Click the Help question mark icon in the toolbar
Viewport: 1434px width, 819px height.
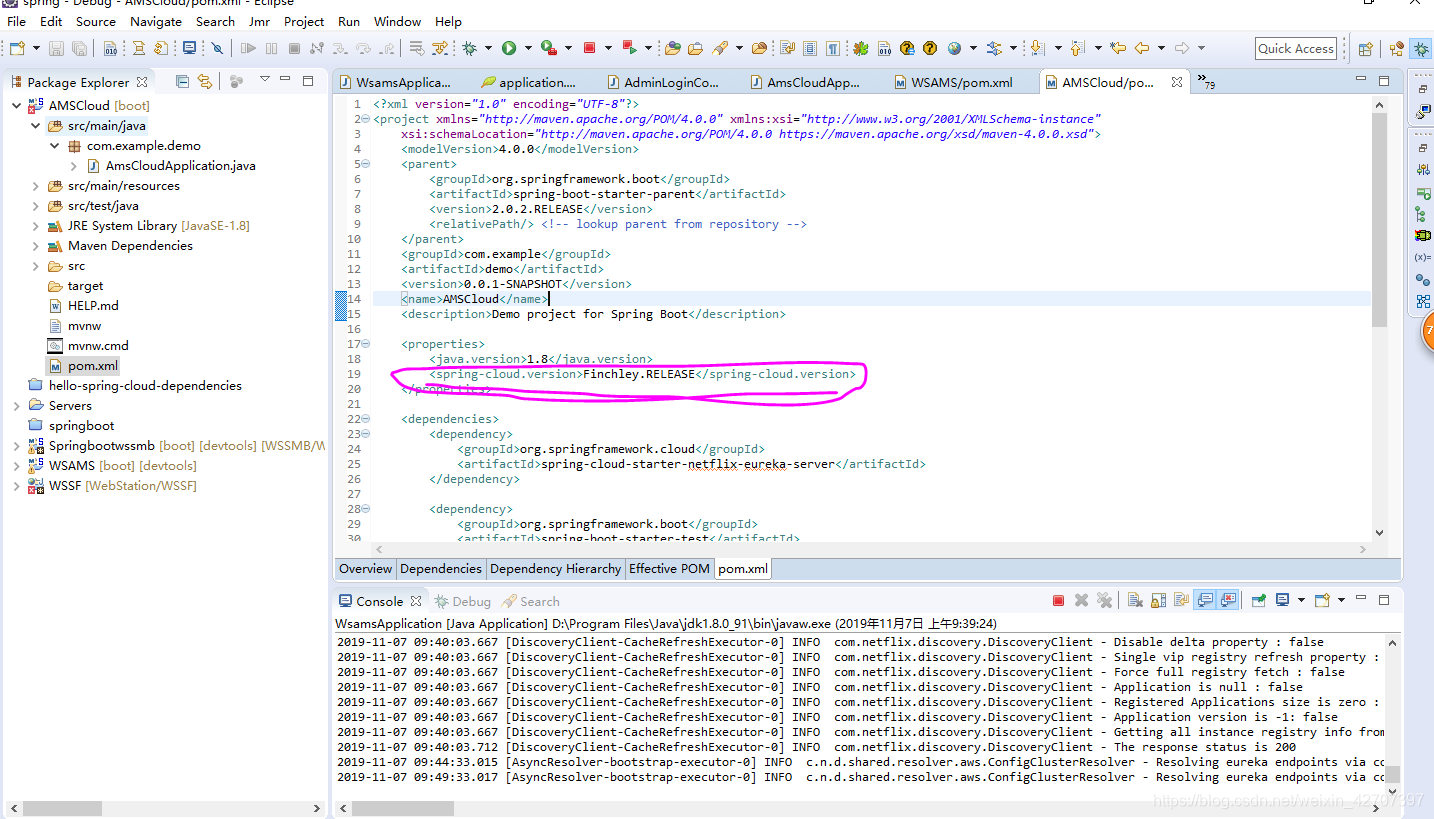pyautogui.click(x=930, y=48)
